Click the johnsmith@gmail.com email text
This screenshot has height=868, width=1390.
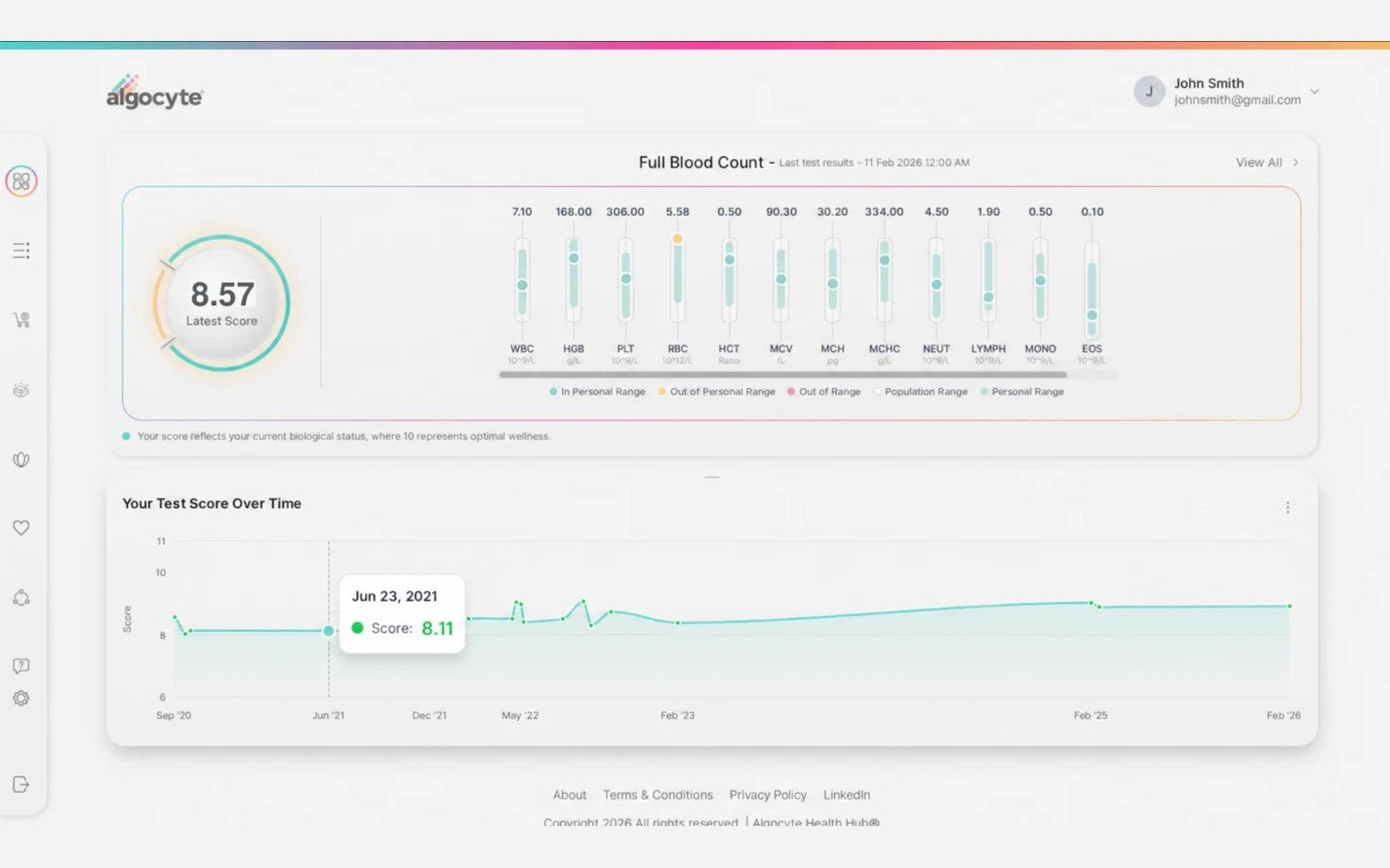click(x=1237, y=99)
